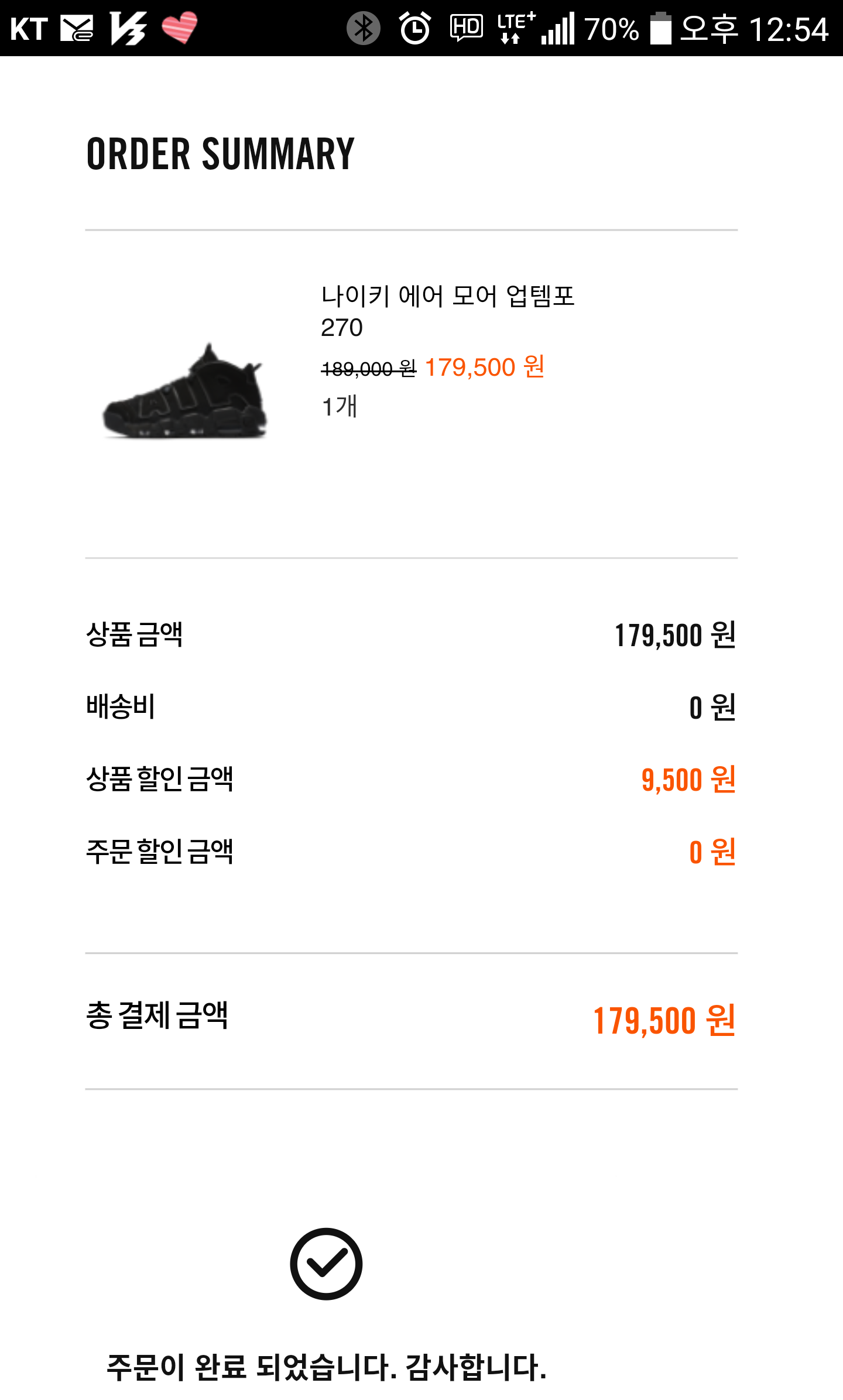The width and height of the screenshot is (843, 1400).
Task: Tap the alarm clock status icon
Action: point(414,28)
